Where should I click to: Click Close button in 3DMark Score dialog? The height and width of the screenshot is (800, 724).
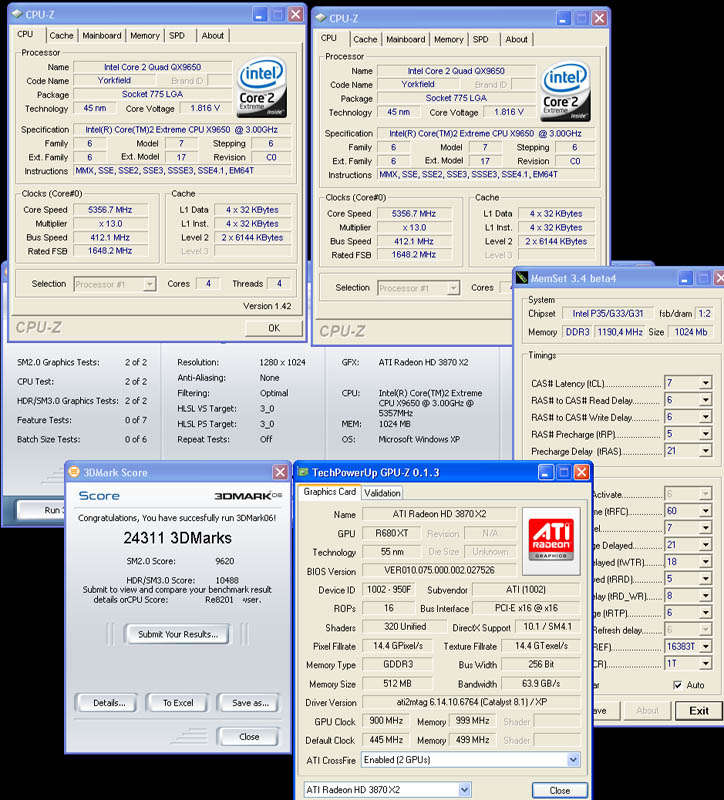(249, 737)
